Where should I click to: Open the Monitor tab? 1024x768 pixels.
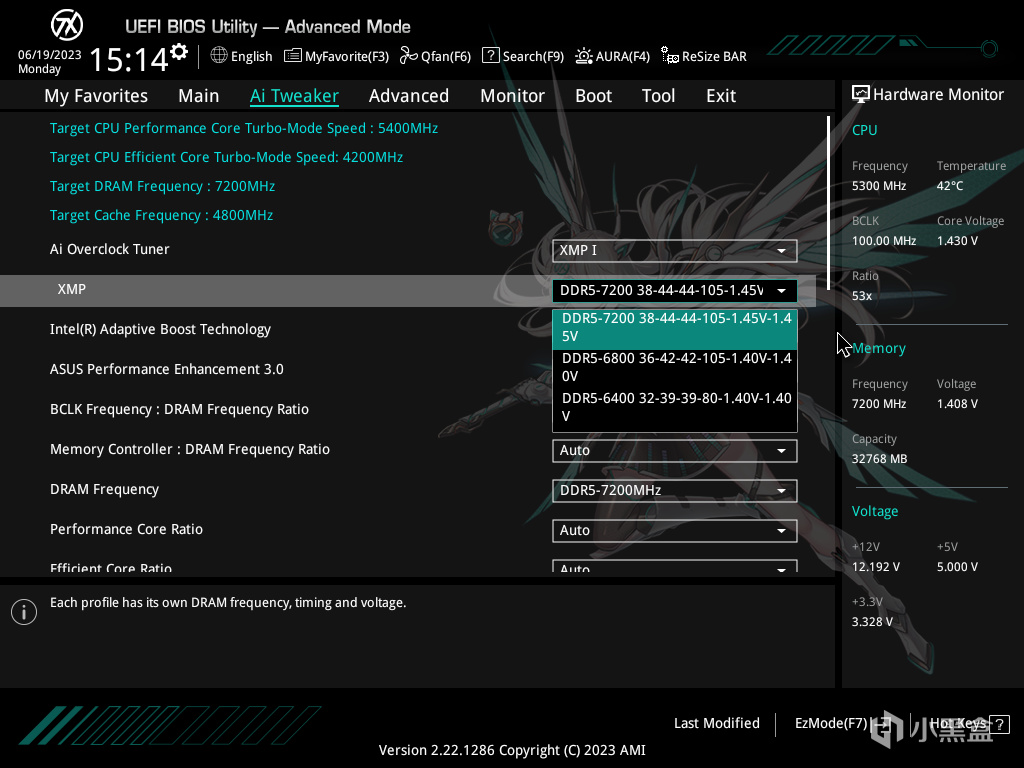[x=513, y=96]
